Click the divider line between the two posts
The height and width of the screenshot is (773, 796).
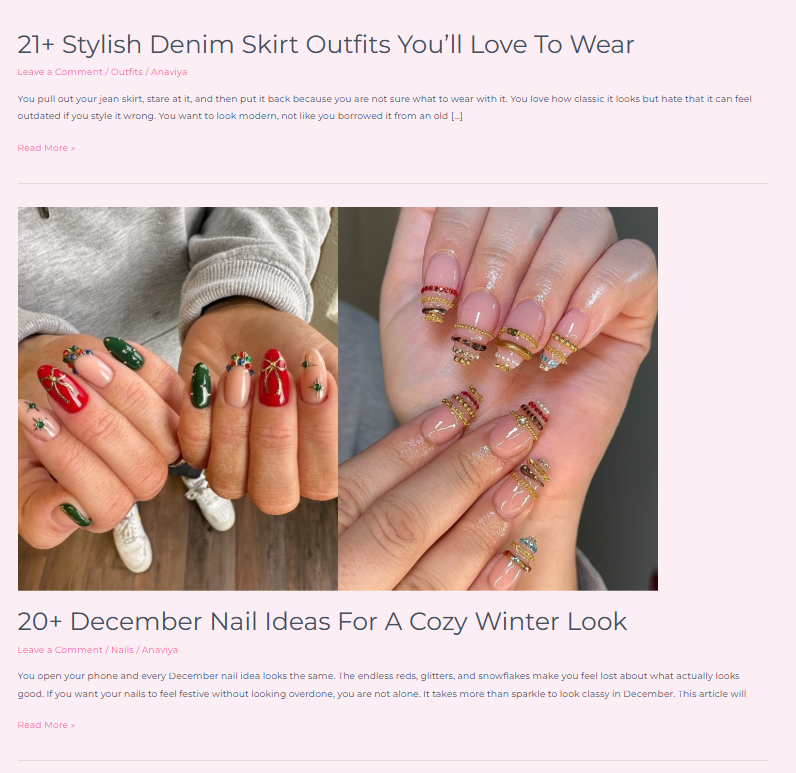tap(392, 183)
